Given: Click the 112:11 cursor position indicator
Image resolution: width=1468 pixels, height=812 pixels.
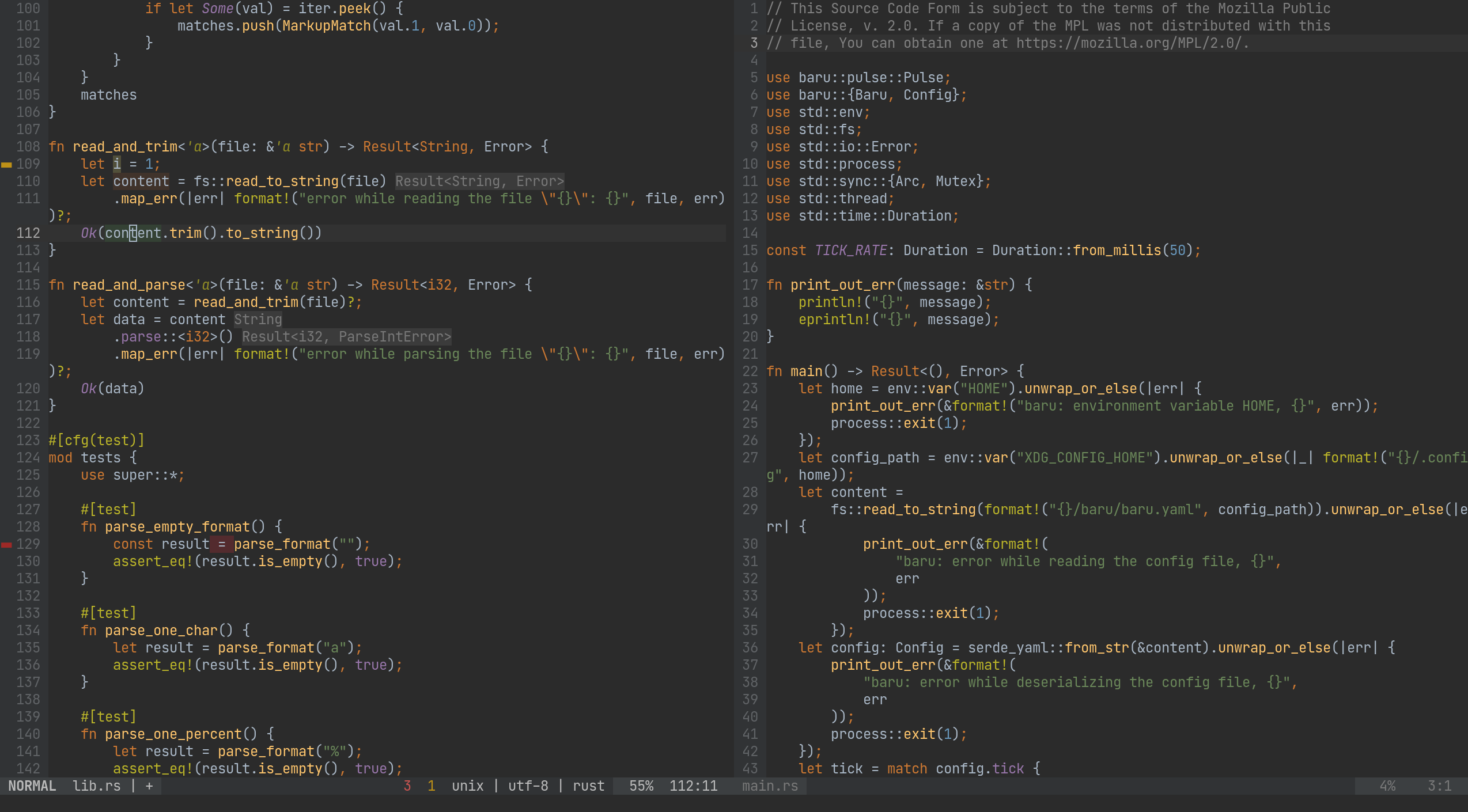Looking at the screenshot, I should click(693, 786).
